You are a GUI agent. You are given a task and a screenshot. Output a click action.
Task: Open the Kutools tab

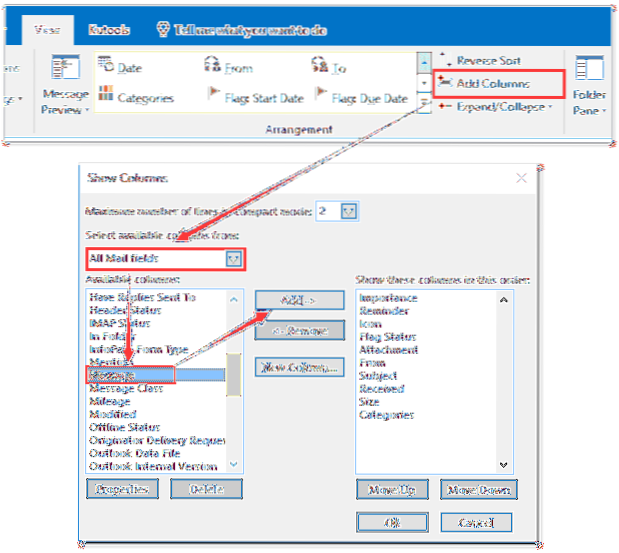click(x=108, y=30)
